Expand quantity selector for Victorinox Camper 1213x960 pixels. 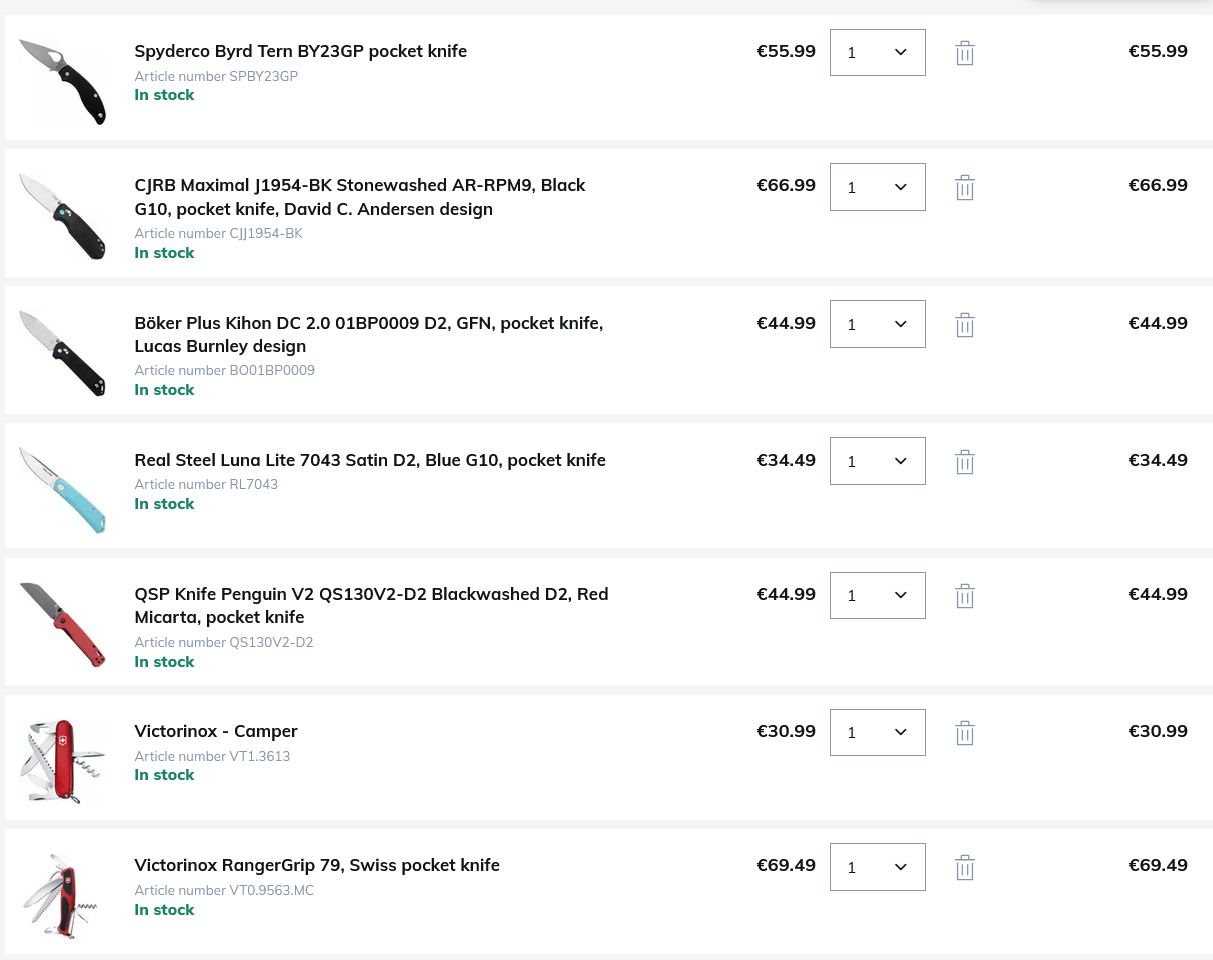(x=878, y=732)
